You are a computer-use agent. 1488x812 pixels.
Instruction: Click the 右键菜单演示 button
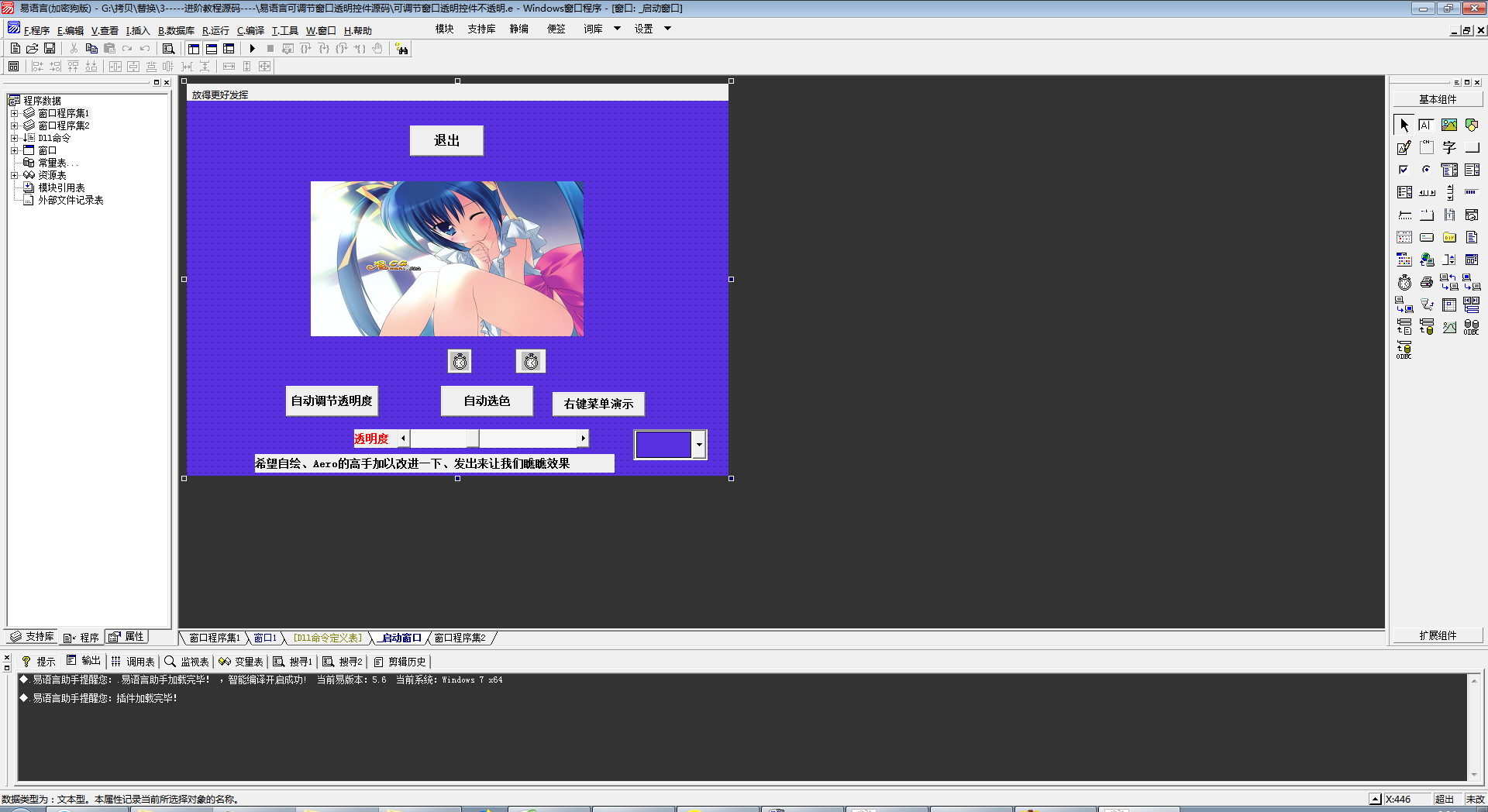[598, 404]
